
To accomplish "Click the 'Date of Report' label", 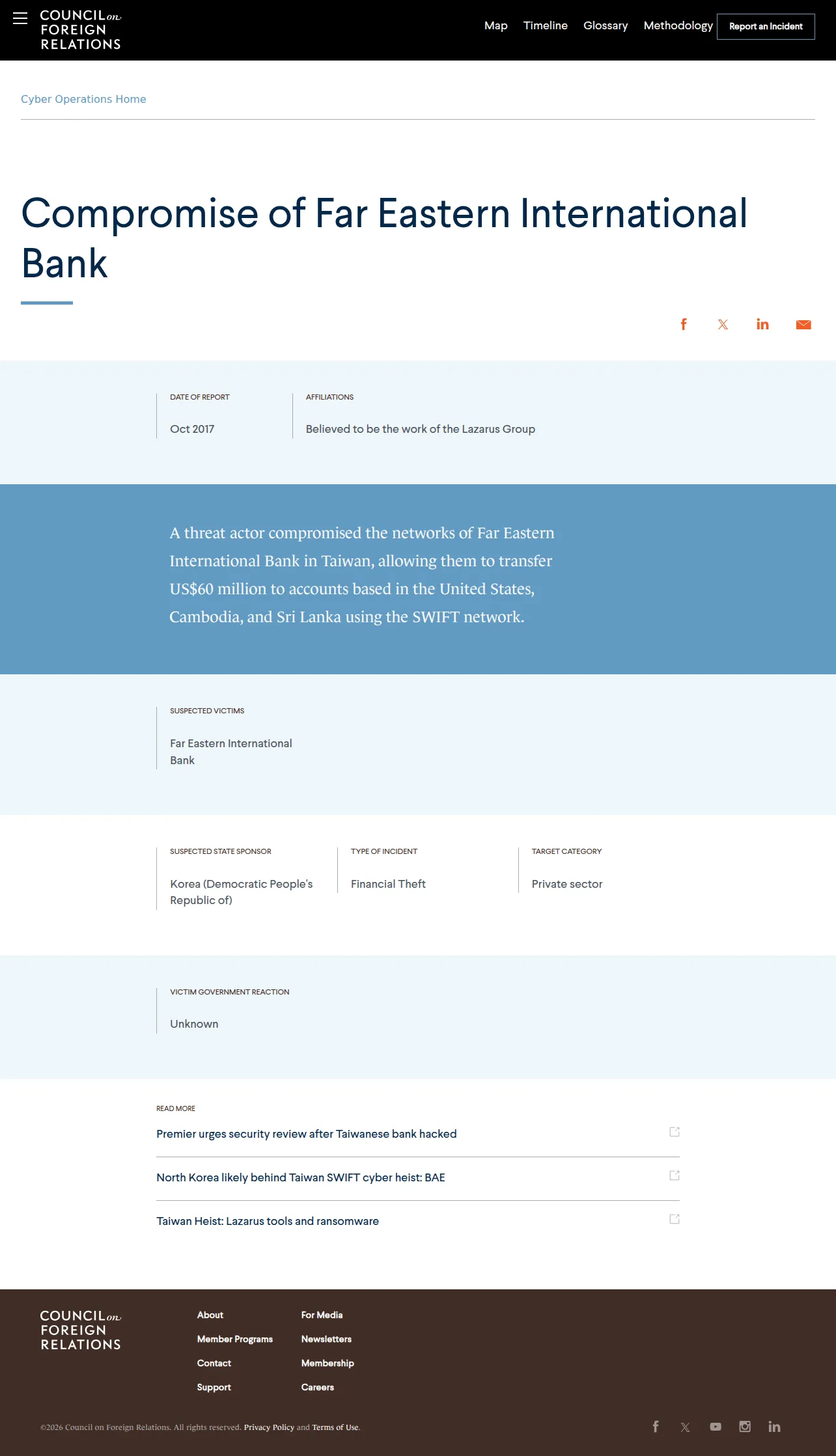I will 200,397.
